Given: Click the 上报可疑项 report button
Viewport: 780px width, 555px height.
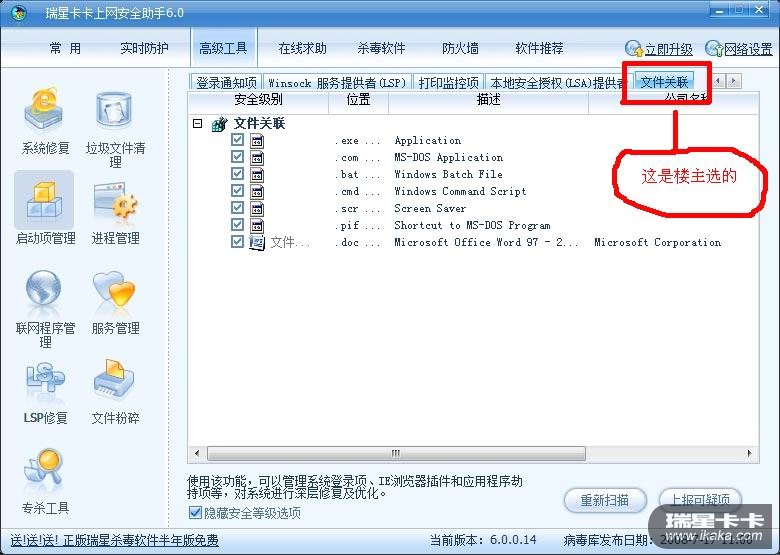Looking at the screenshot, I should (x=700, y=500).
